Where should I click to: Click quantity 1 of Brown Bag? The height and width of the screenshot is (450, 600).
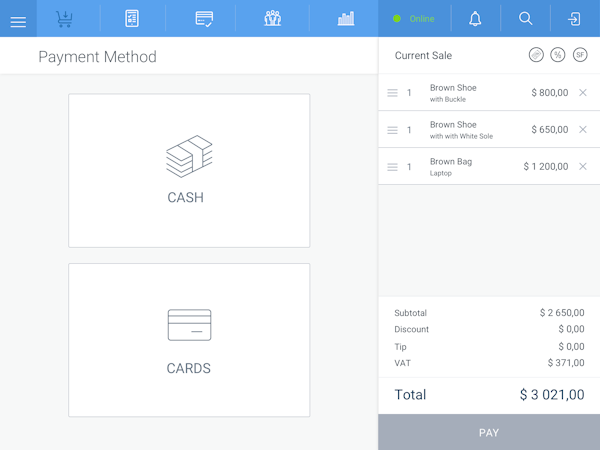(x=409, y=167)
